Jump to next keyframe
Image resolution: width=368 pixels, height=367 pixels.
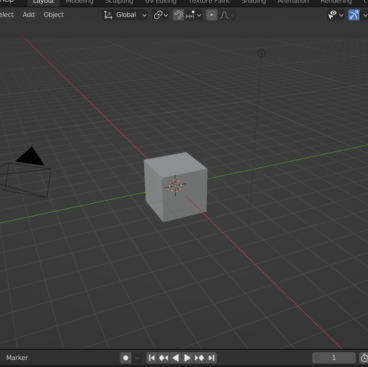pos(199,358)
